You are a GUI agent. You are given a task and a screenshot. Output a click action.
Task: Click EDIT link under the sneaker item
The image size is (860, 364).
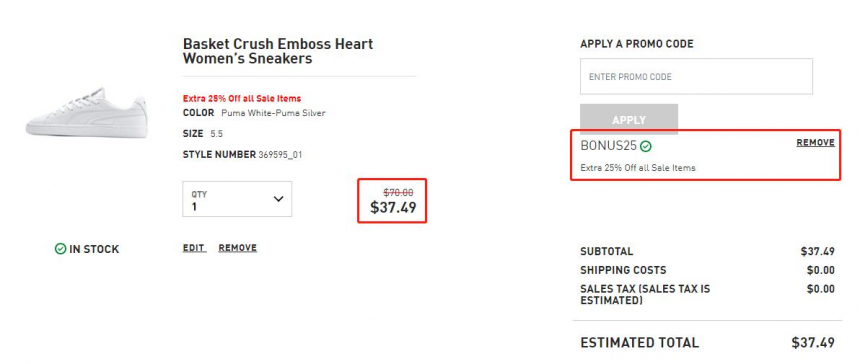[x=194, y=248]
